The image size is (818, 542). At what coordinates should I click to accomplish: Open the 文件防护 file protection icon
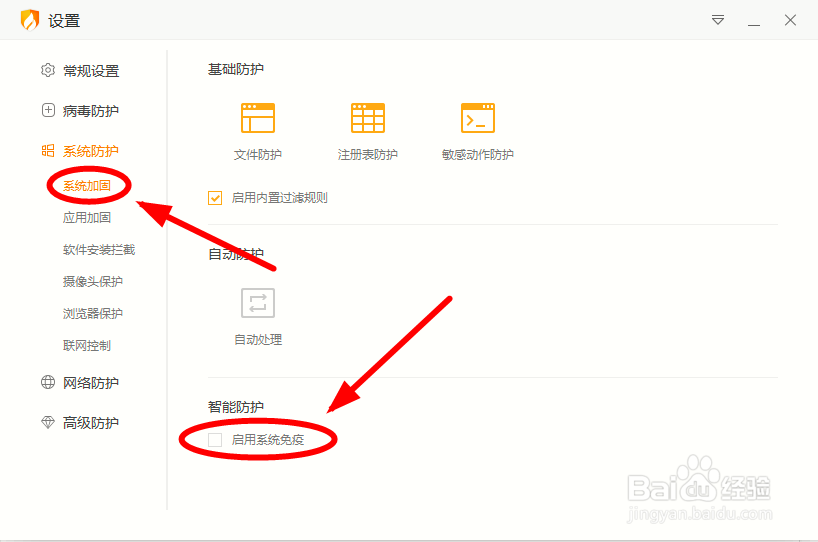coord(258,118)
